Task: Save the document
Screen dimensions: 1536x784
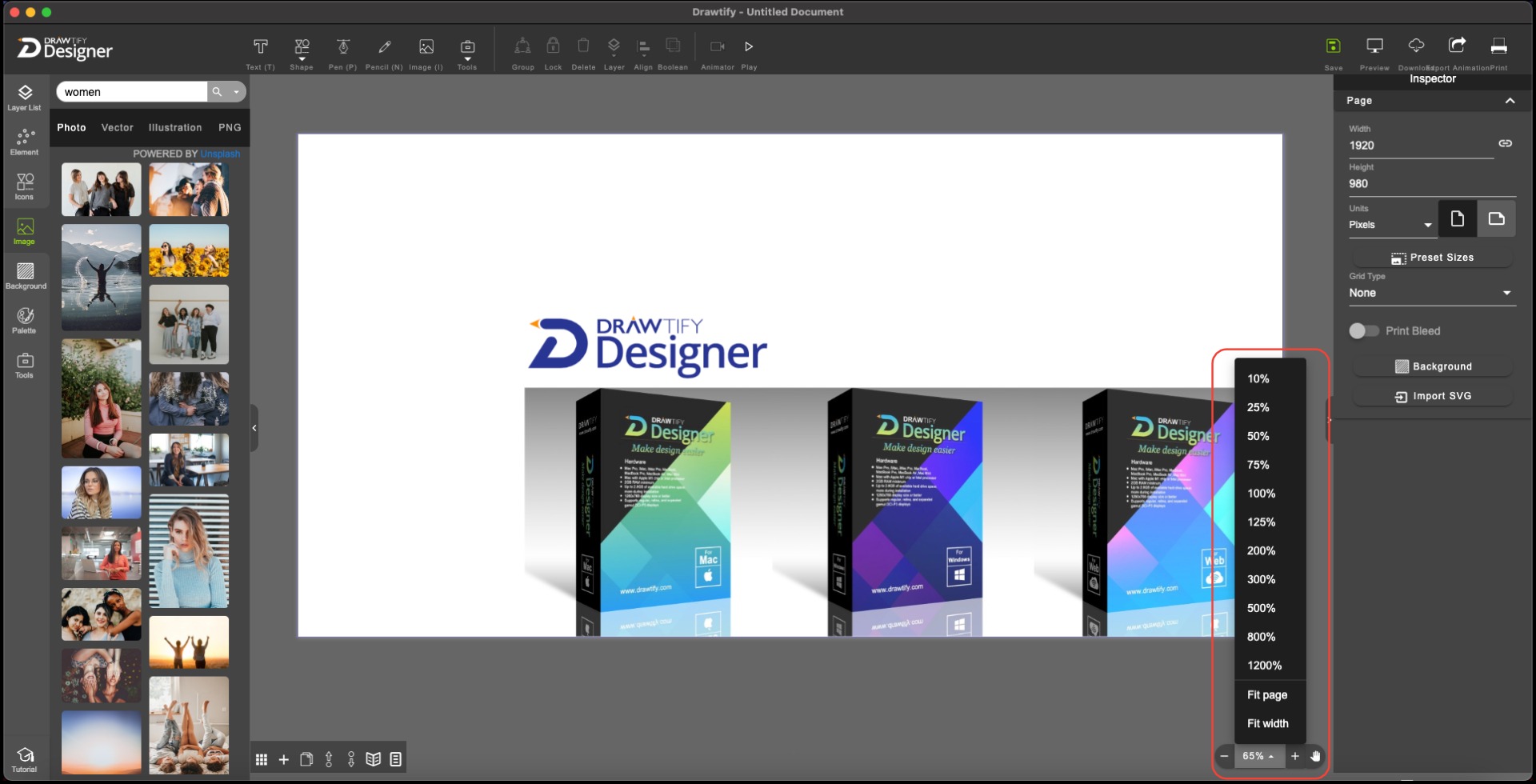Action: pyautogui.click(x=1333, y=53)
